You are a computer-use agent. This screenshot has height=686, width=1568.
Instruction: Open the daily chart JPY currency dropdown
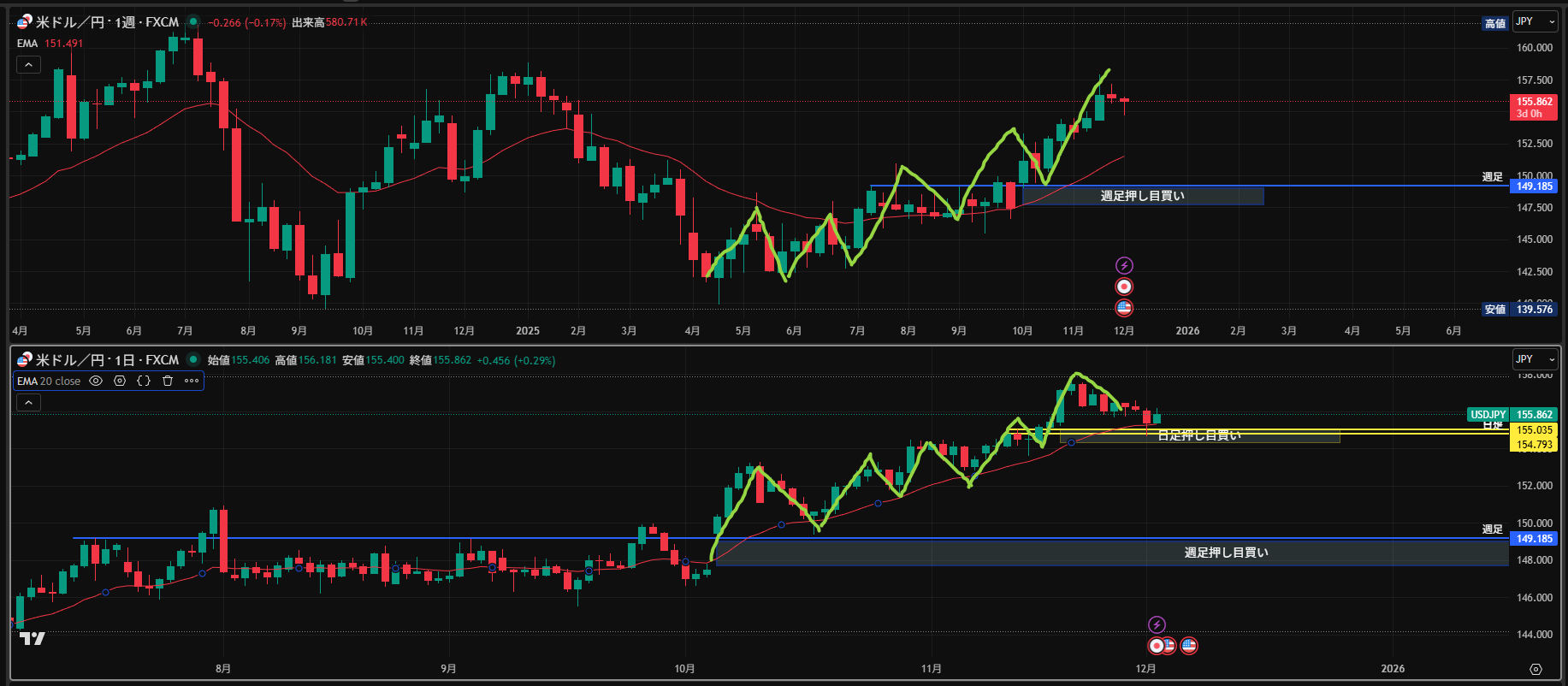[1535, 359]
